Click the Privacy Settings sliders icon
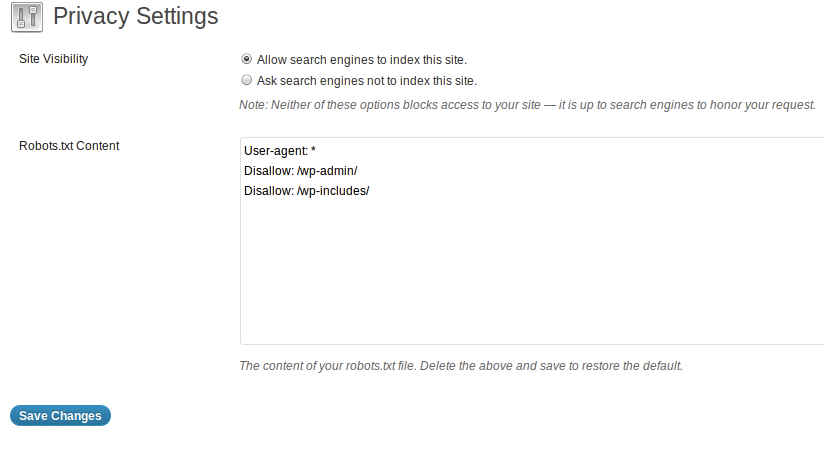Screen dimensions: 824x449 [27, 17]
